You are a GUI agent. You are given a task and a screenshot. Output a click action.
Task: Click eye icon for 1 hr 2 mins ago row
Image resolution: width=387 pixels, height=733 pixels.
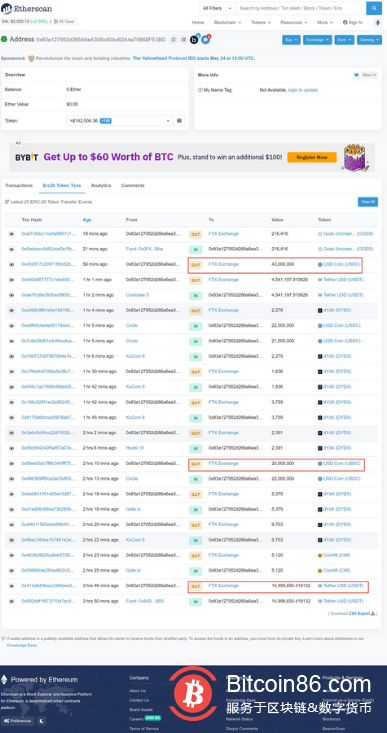pos(12,295)
